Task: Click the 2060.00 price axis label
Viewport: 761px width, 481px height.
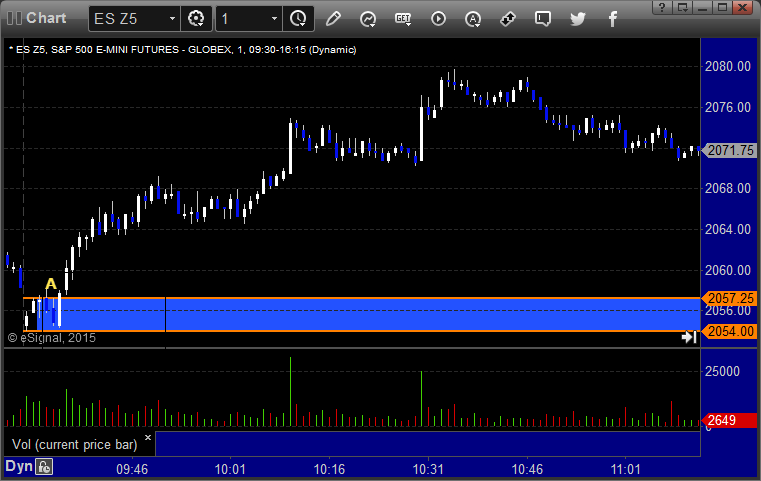Action: (728, 270)
